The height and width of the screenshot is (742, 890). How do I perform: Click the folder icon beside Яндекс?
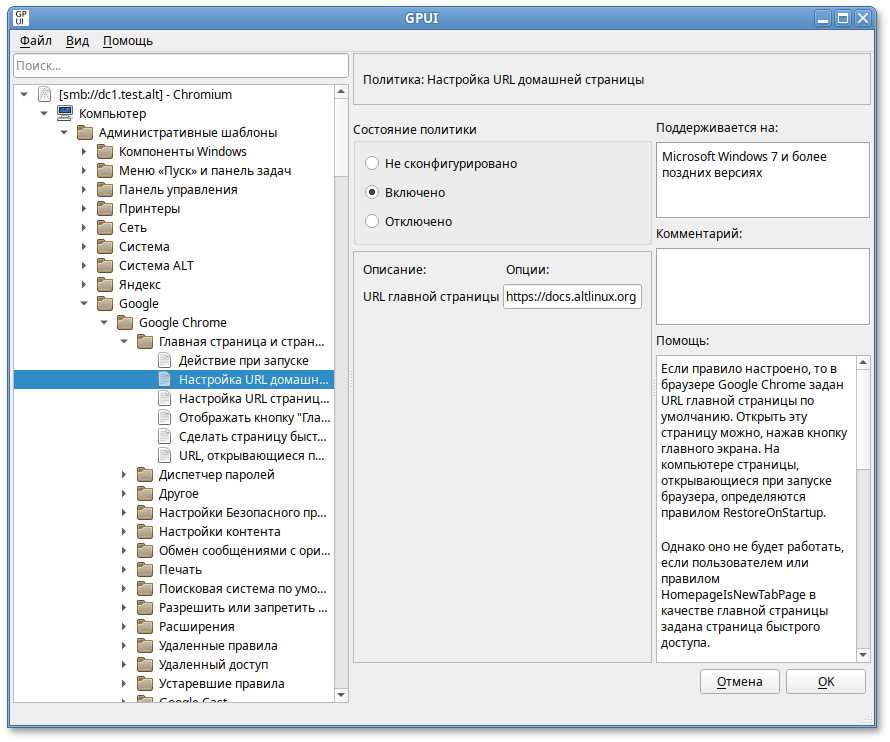click(x=103, y=284)
